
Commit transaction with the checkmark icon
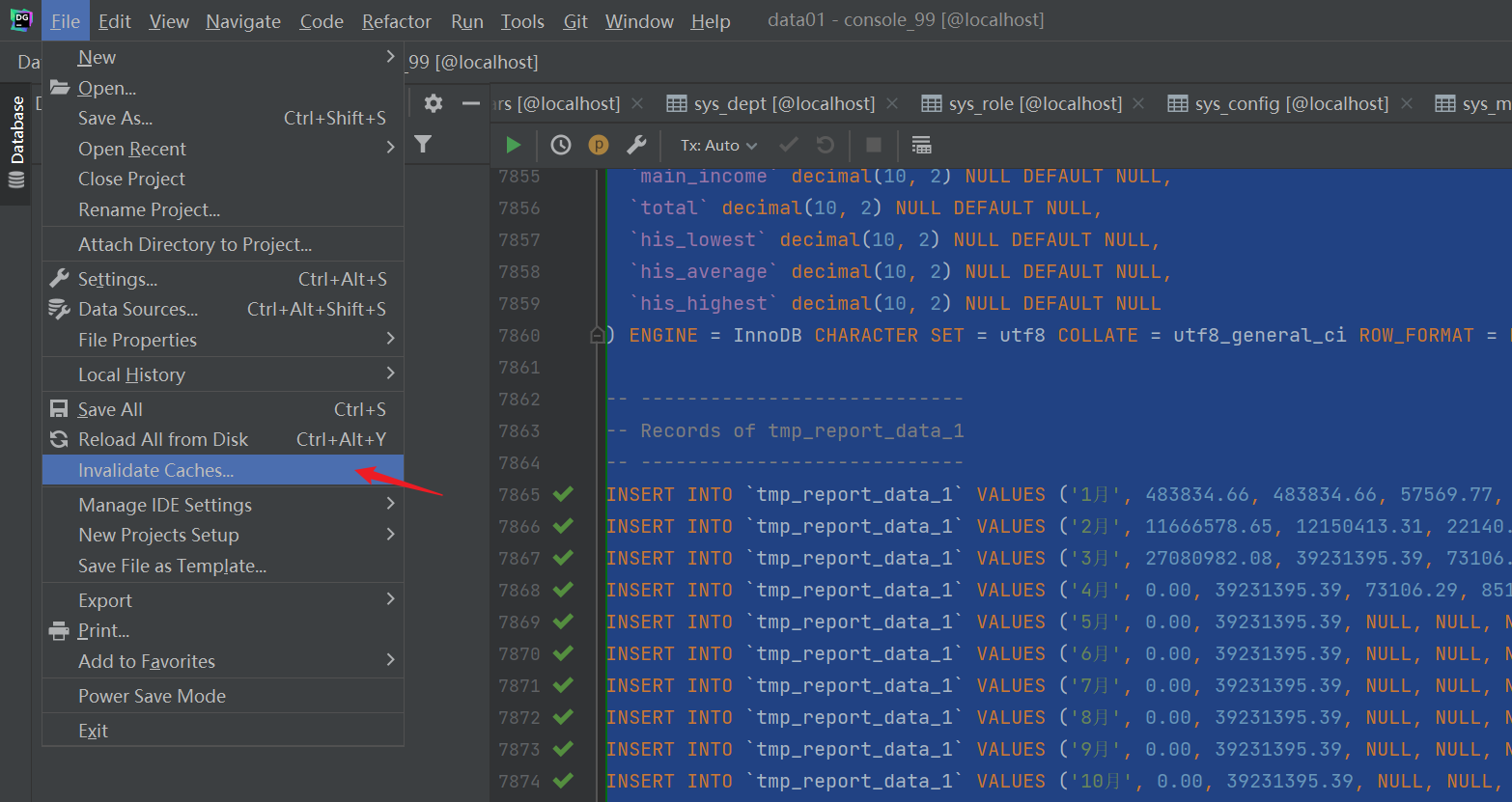(x=788, y=145)
